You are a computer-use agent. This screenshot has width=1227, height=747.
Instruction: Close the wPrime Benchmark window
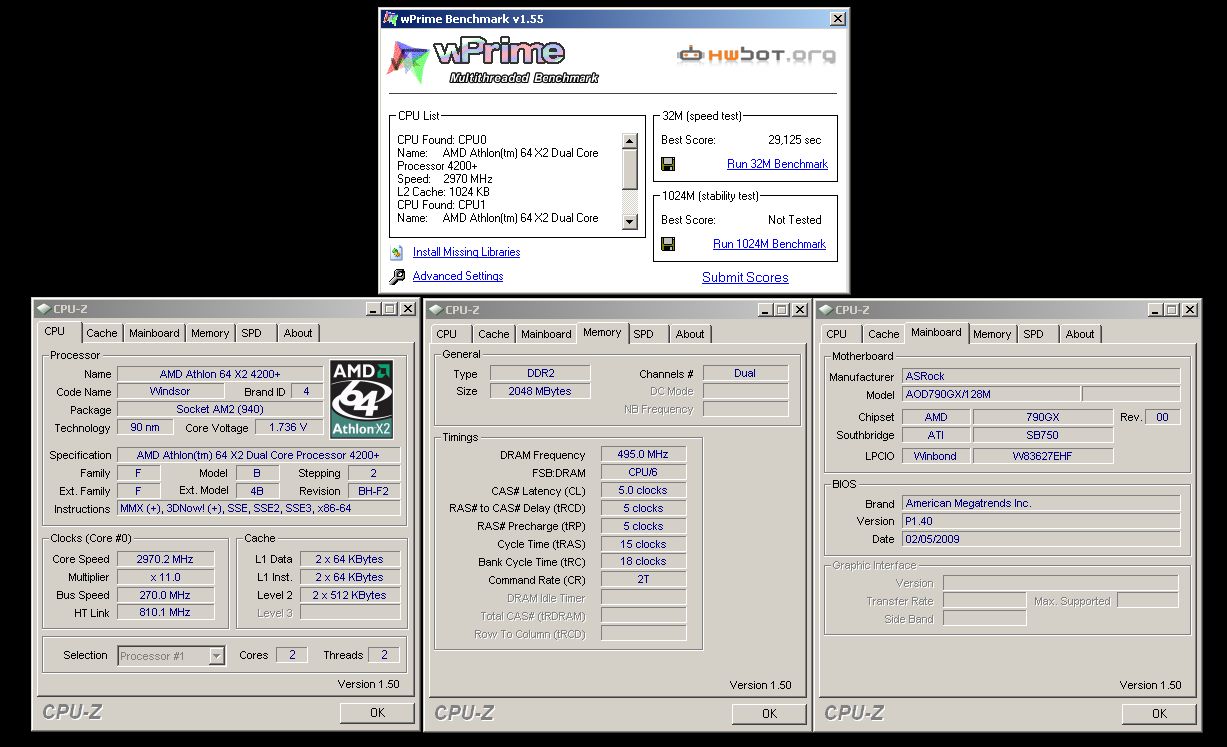[838, 18]
